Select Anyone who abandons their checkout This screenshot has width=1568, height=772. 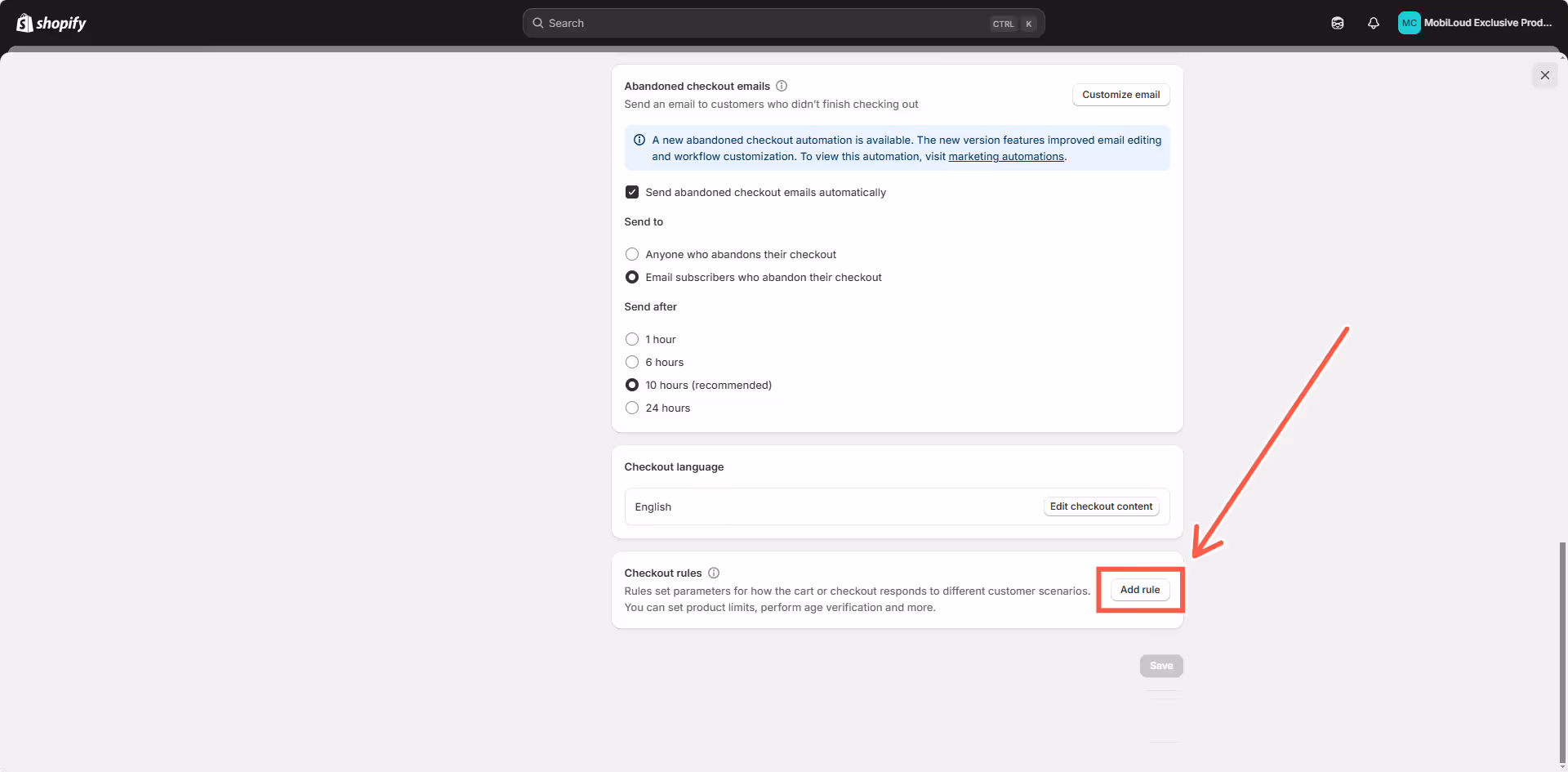[632, 254]
